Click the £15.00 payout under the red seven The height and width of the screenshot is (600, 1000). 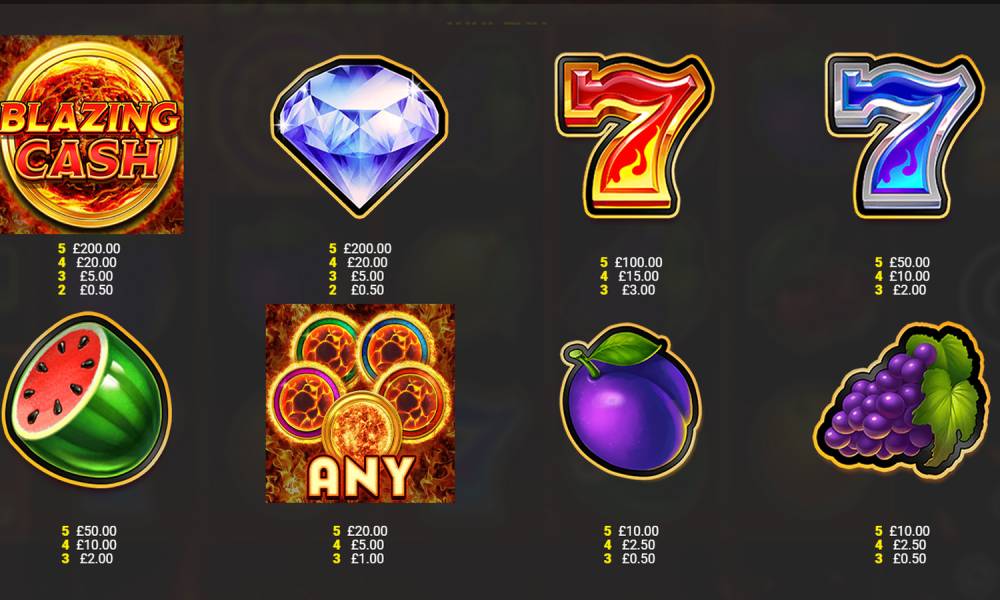tap(638, 276)
